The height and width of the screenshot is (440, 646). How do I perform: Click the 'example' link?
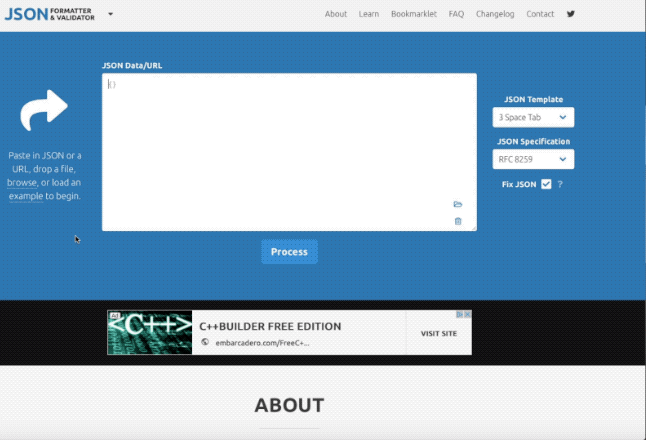[26, 196]
